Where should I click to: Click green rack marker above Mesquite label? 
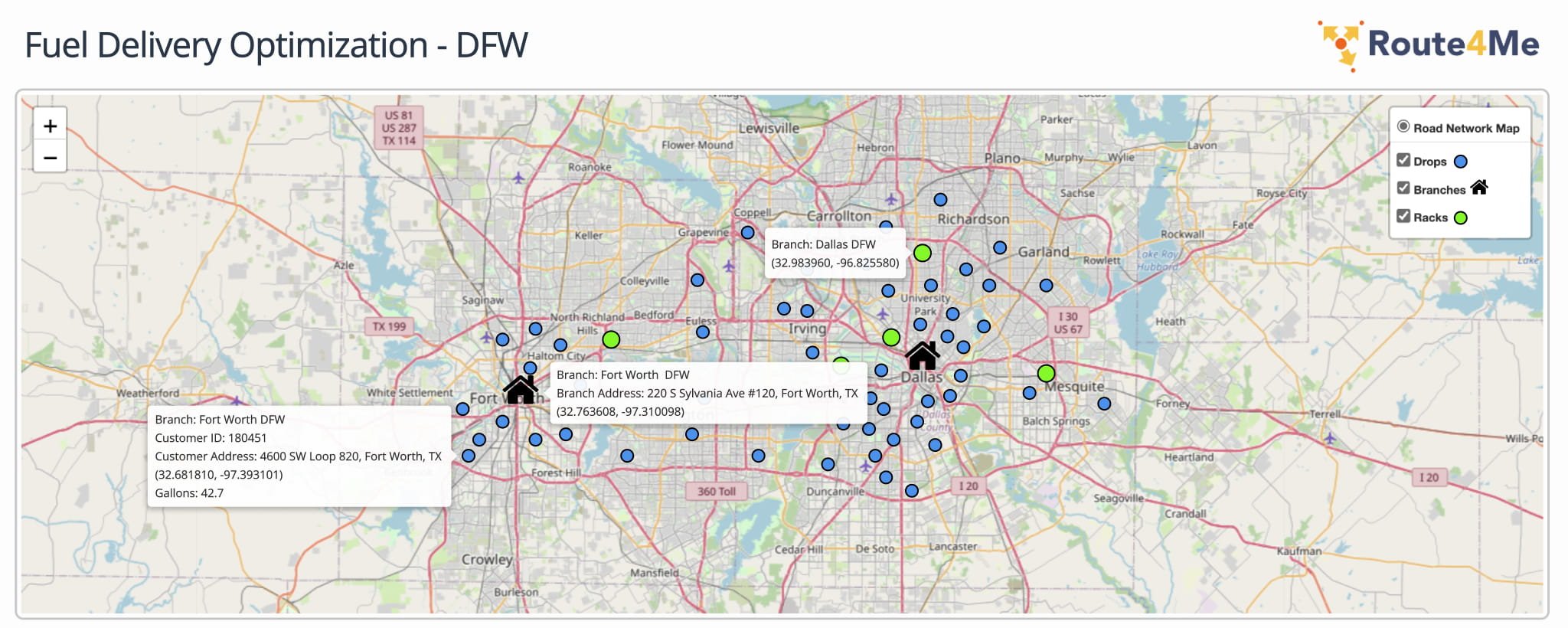coord(1047,374)
